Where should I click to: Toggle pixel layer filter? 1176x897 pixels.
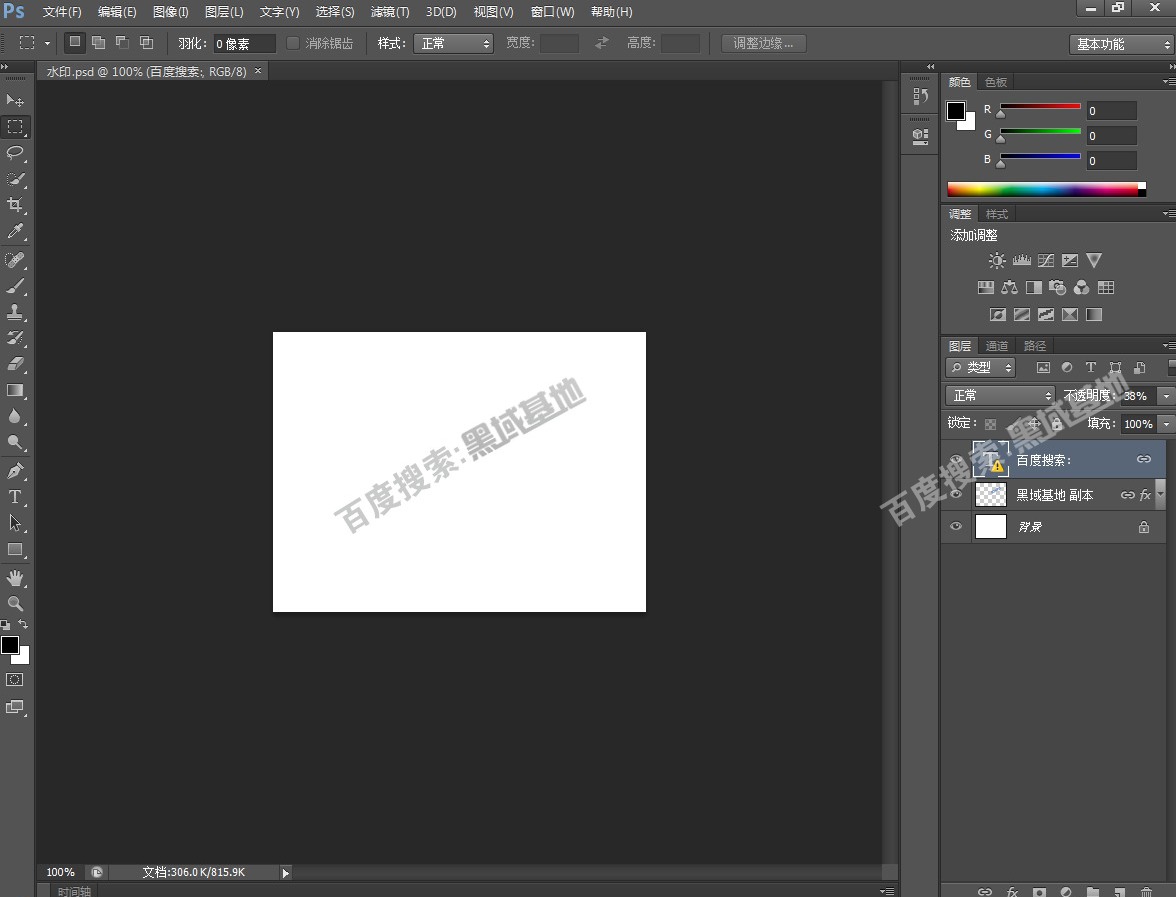1042,368
